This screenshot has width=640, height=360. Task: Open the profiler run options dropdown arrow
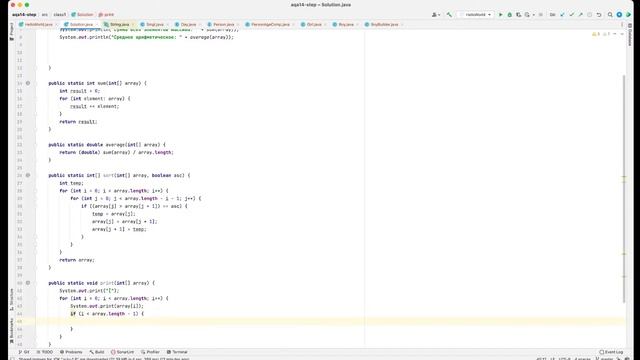click(533, 15)
